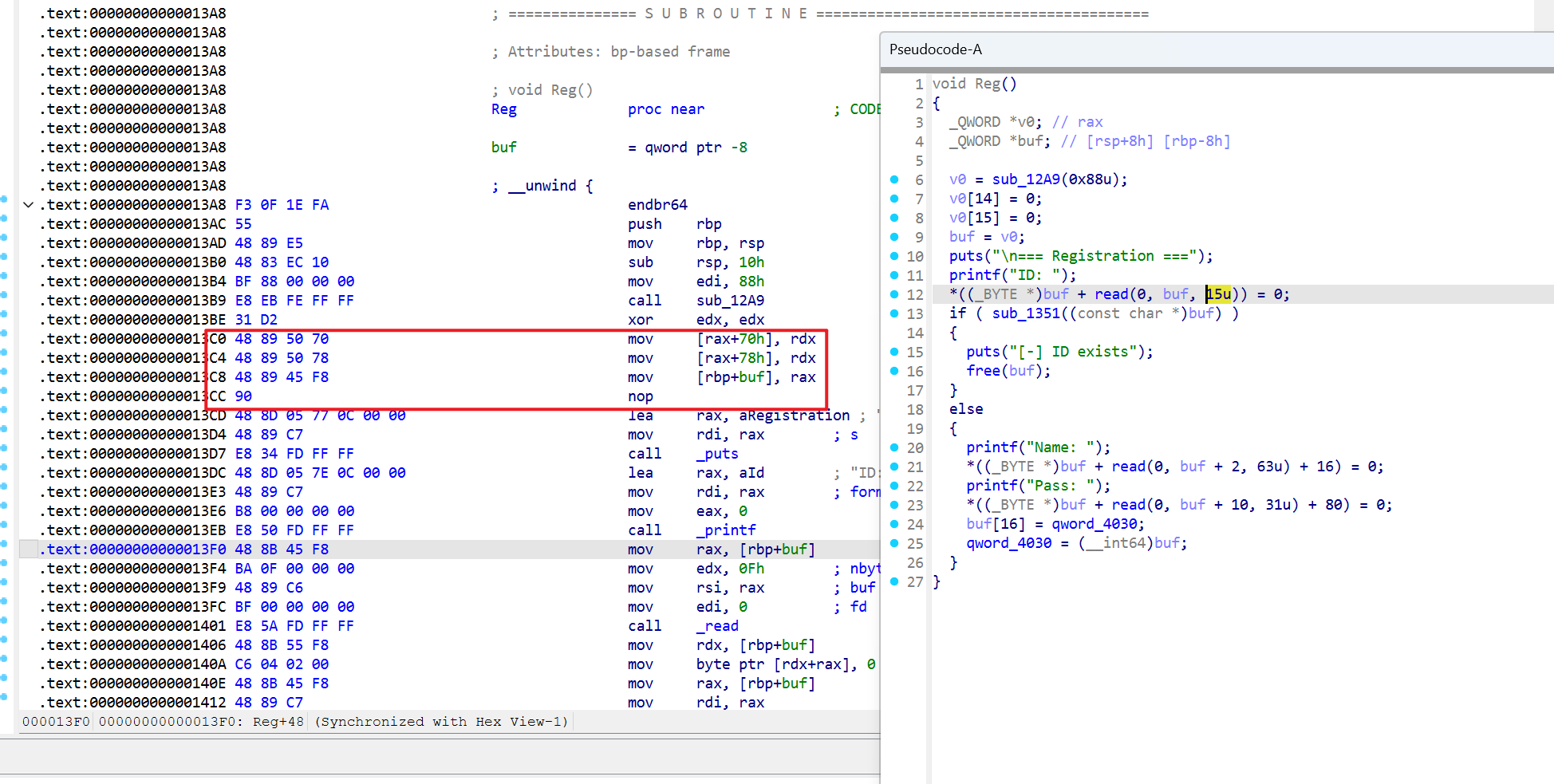
Task: Click the push rbp instruction
Action: 674,224
